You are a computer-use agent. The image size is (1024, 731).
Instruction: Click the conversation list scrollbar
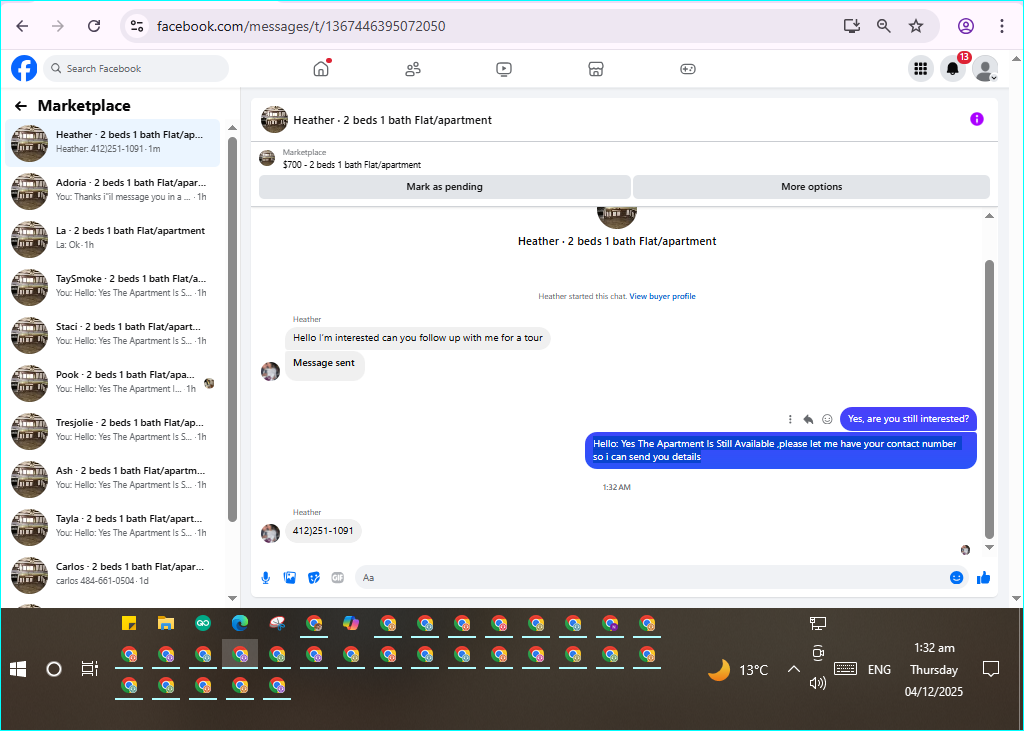(232, 329)
